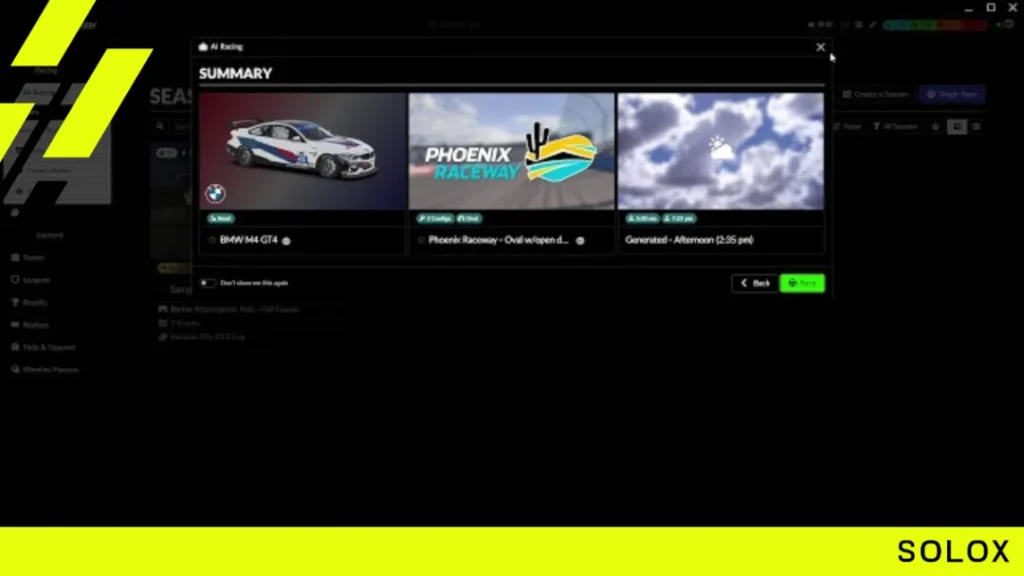Screen dimensions: 1024x576
Task: Open the cloudy weather thumbnail
Action: (x=720, y=151)
